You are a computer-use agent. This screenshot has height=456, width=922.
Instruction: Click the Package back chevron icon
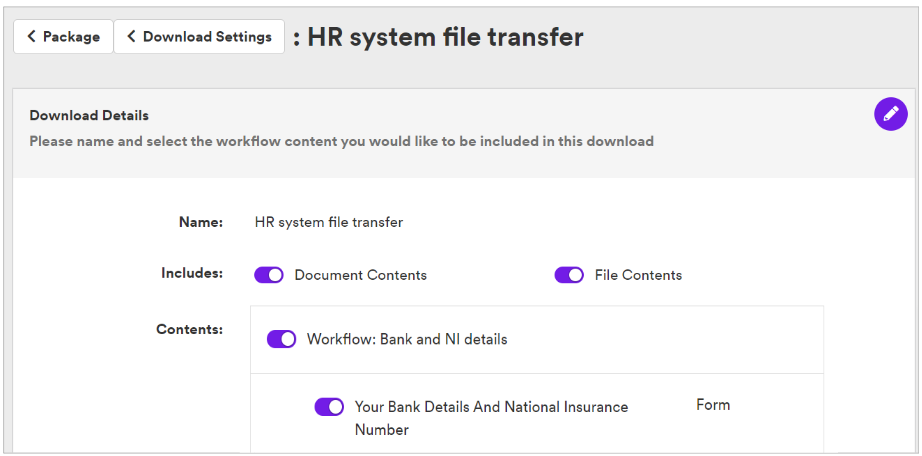[x=32, y=36]
